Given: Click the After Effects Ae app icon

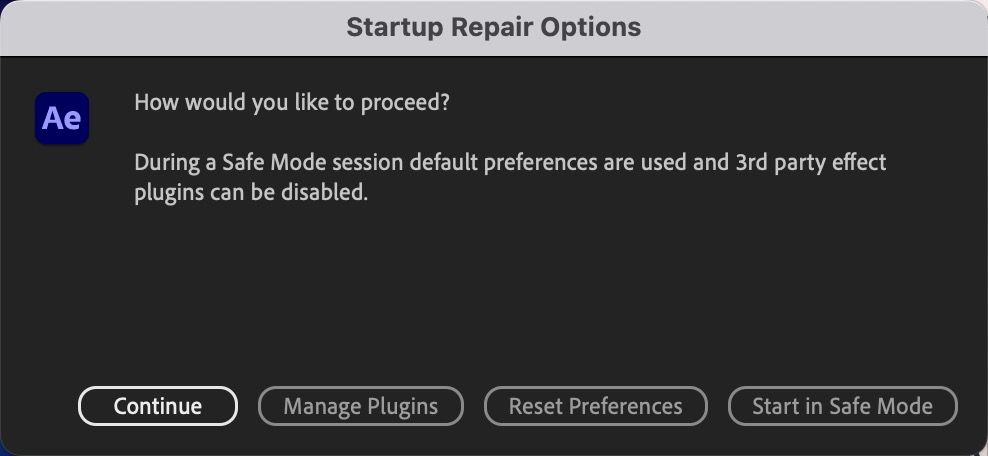Looking at the screenshot, I should tap(62, 118).
